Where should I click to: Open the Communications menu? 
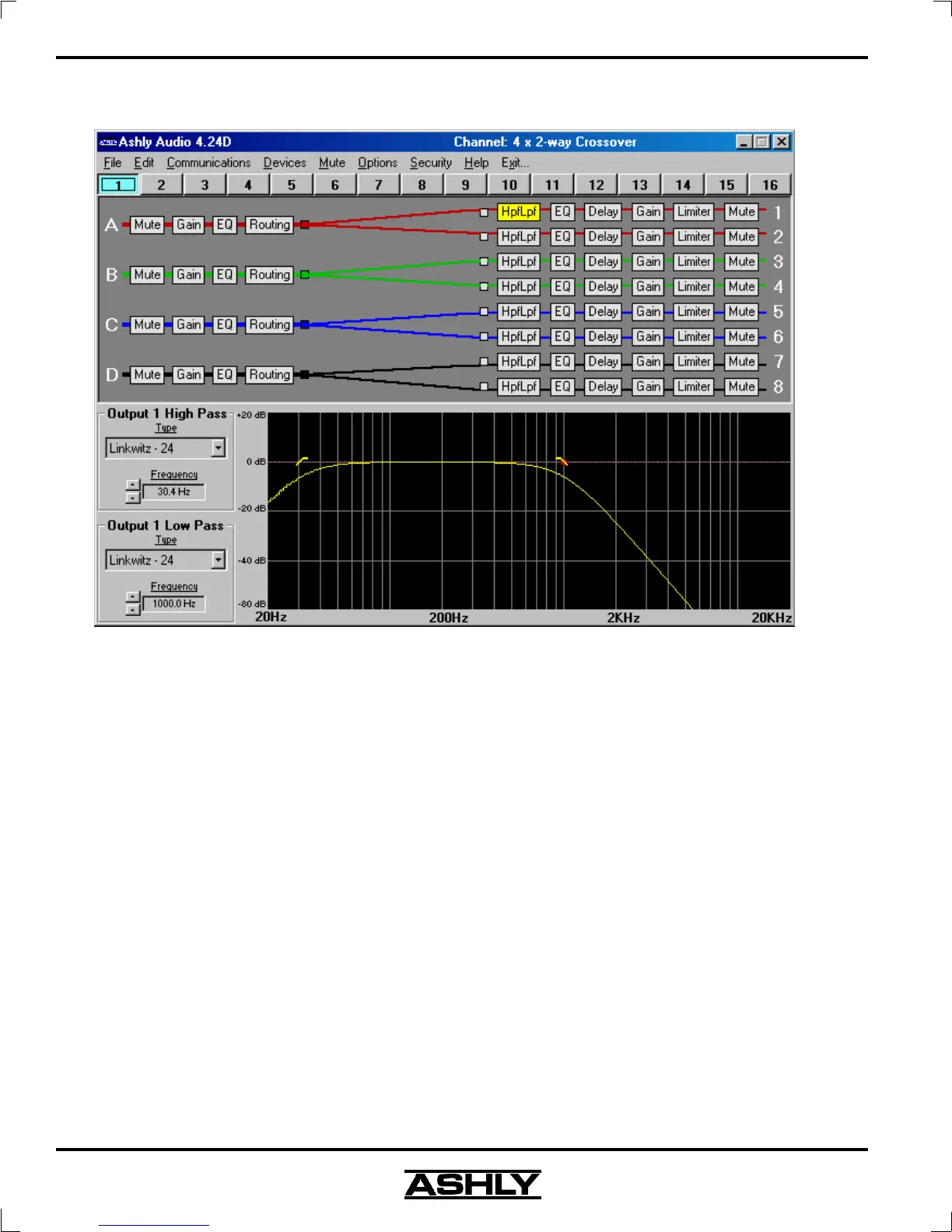[208, 163]
